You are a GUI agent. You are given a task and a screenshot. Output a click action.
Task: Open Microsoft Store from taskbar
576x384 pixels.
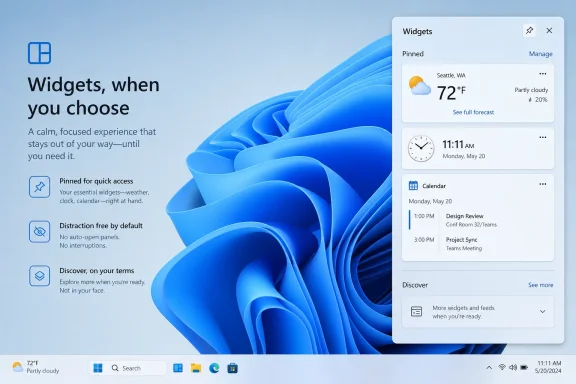pyautogui.click(x=232, y=368)
